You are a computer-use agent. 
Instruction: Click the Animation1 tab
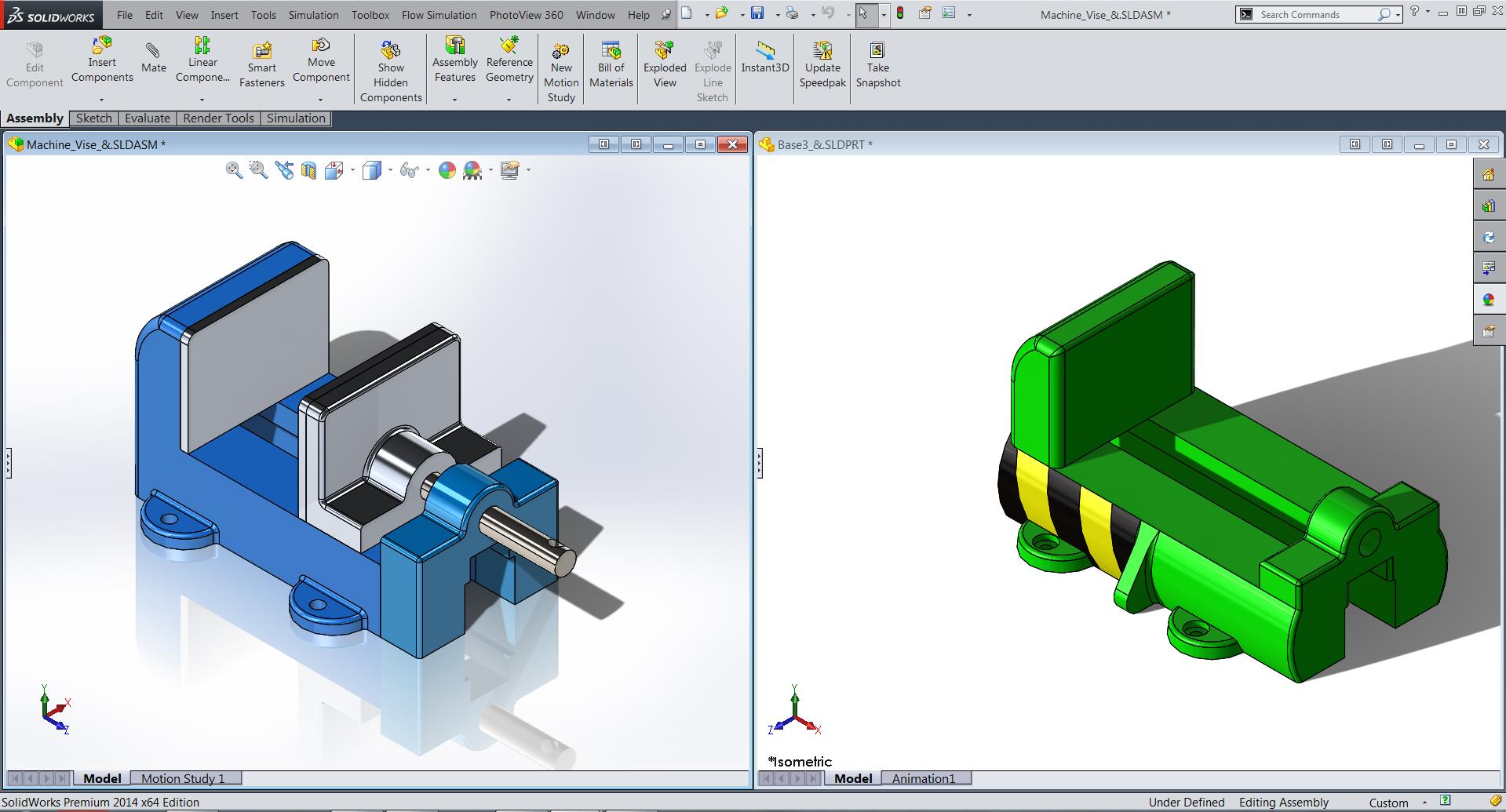point(923,778)
